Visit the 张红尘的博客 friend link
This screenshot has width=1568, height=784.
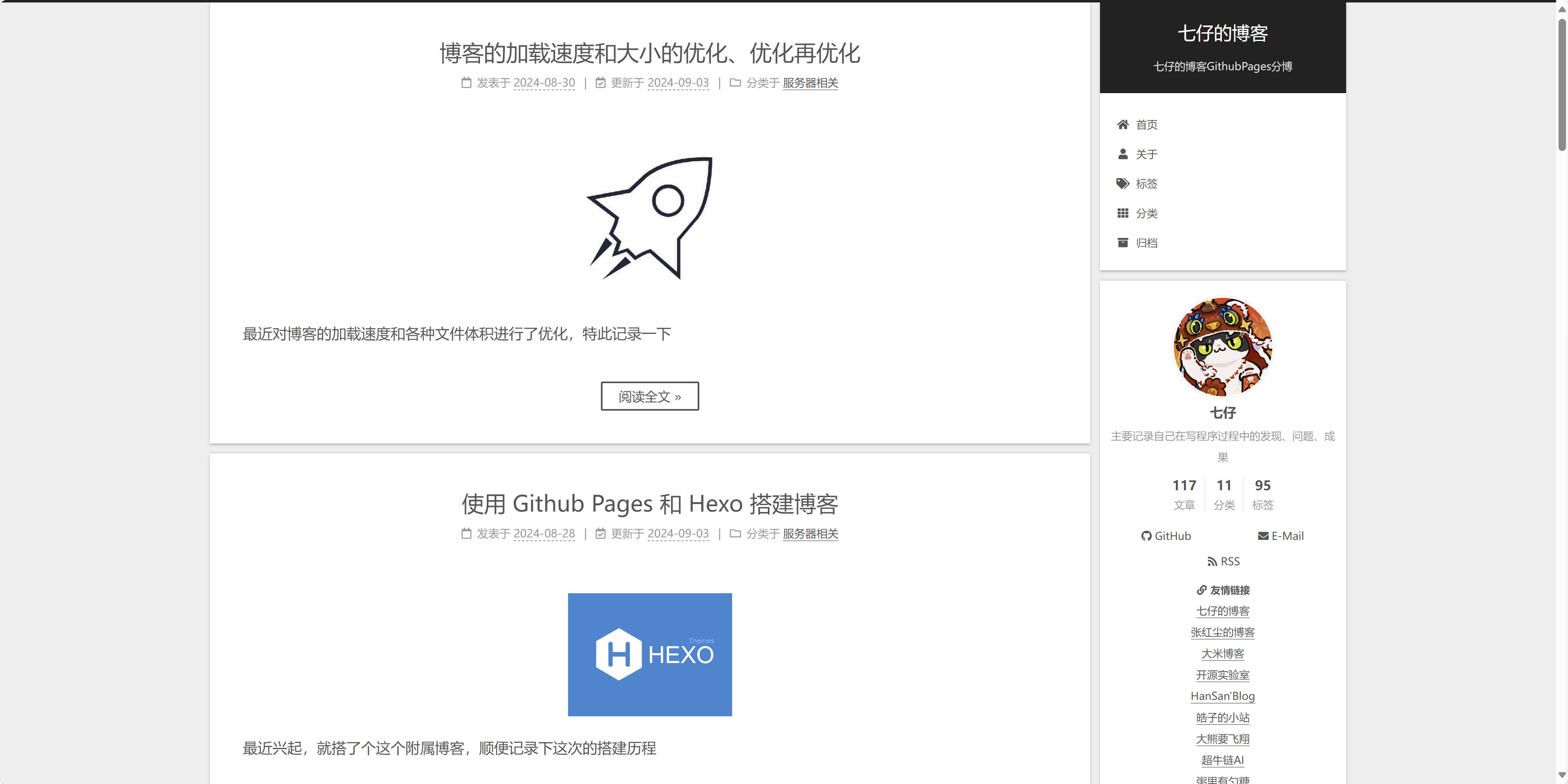coord(1223,632)
